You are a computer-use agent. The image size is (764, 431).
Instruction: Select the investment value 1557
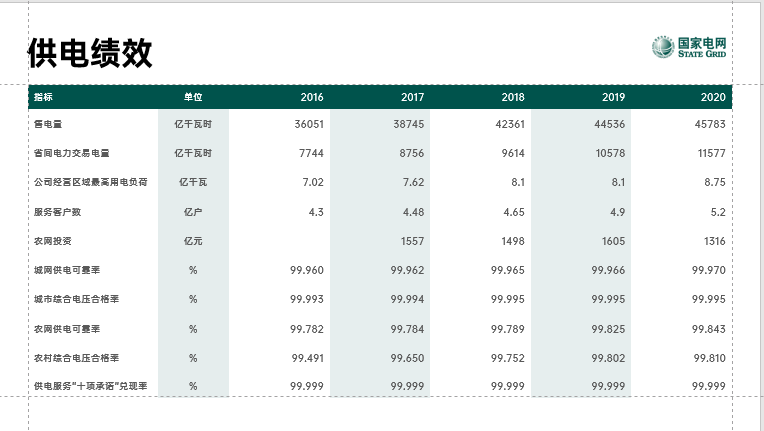[412, 241]
